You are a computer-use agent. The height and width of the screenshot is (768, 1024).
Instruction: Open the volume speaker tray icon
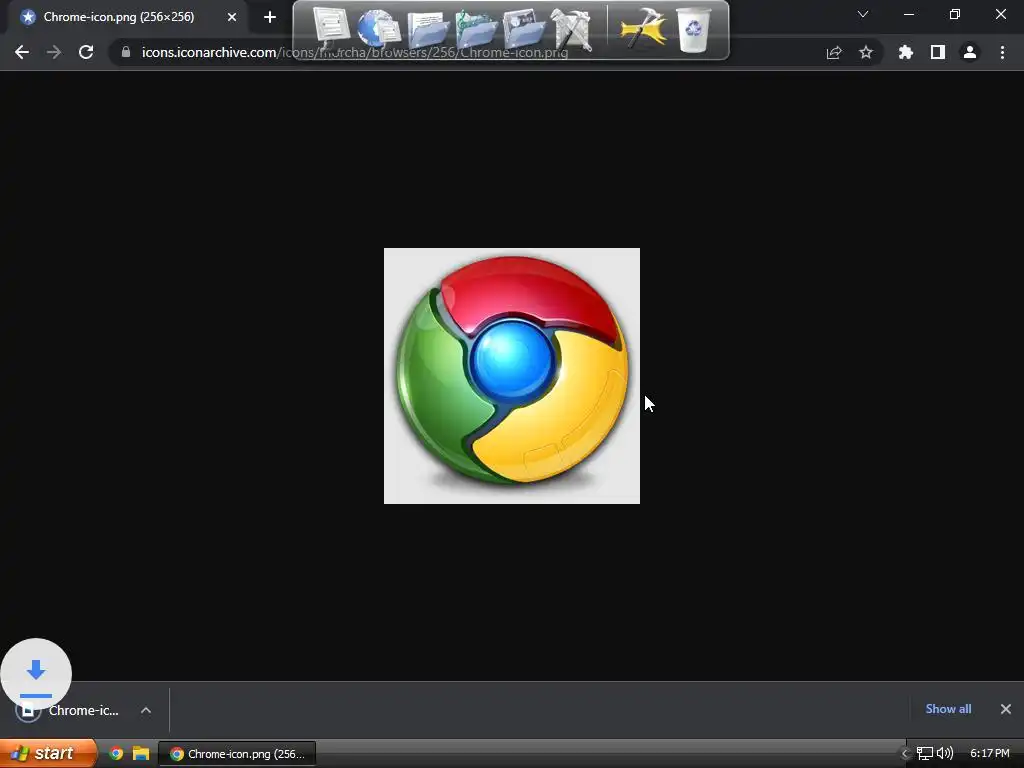coord(944,754)
